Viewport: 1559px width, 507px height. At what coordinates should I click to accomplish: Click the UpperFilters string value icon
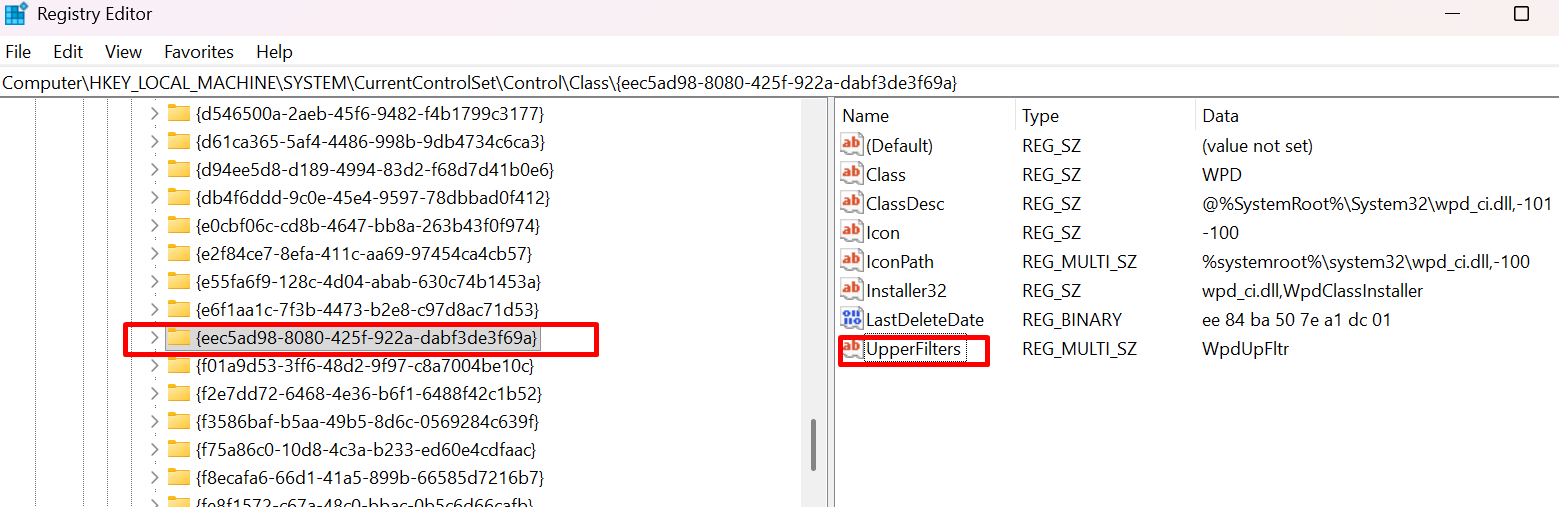851,348
